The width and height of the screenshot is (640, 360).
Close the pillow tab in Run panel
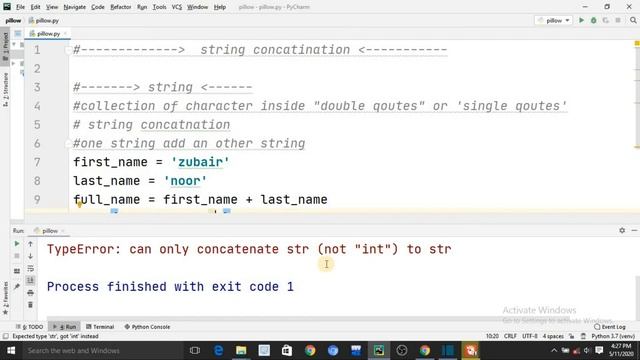[63, 231]
